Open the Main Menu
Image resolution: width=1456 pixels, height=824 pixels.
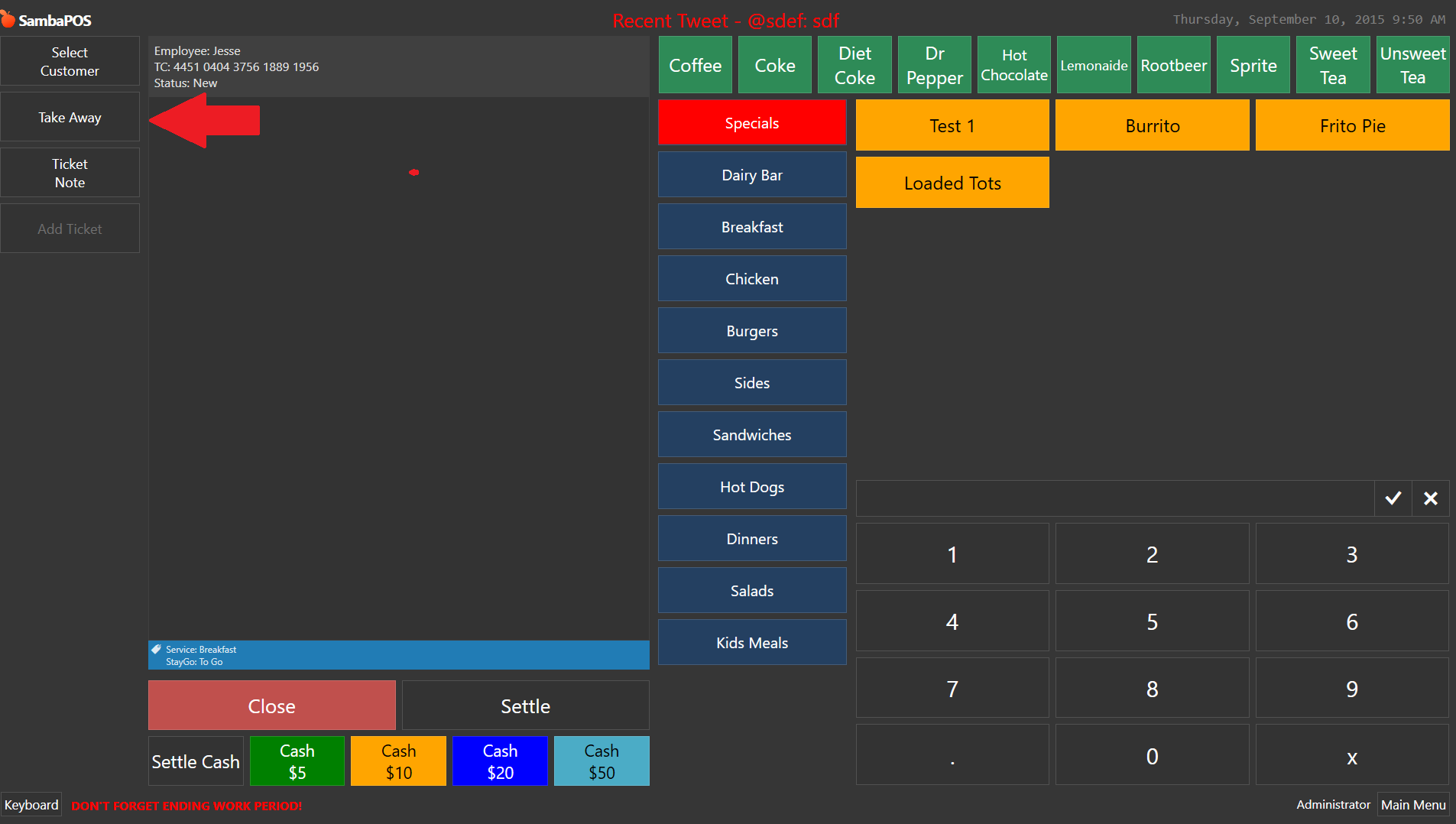(1412, 805)
